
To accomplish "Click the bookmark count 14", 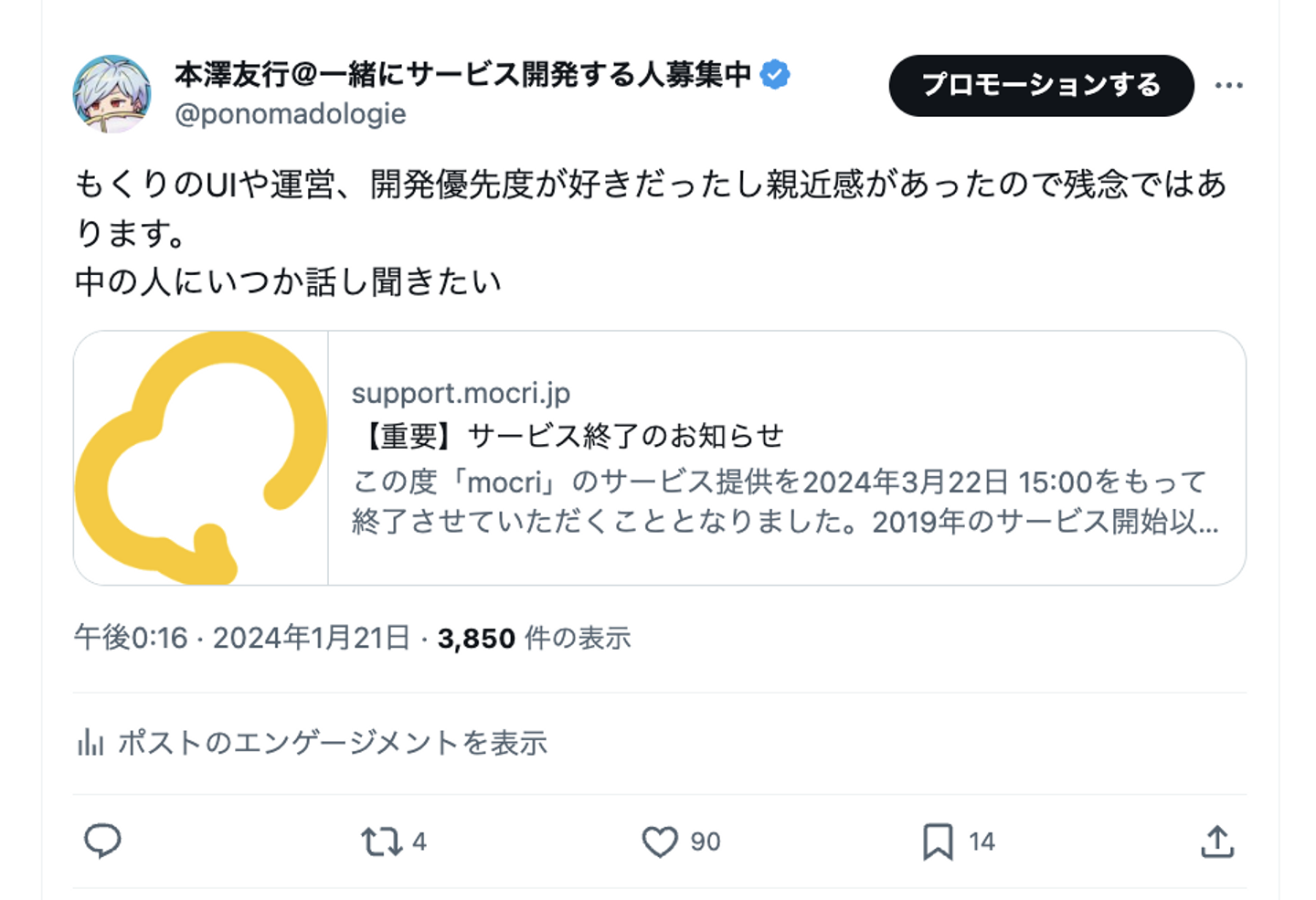I will (982, 842).
